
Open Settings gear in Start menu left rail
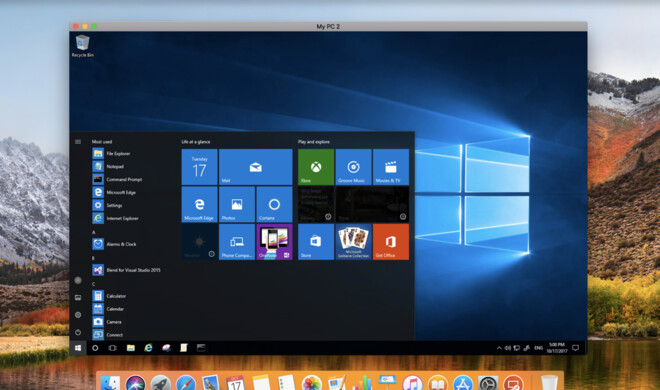78,315
